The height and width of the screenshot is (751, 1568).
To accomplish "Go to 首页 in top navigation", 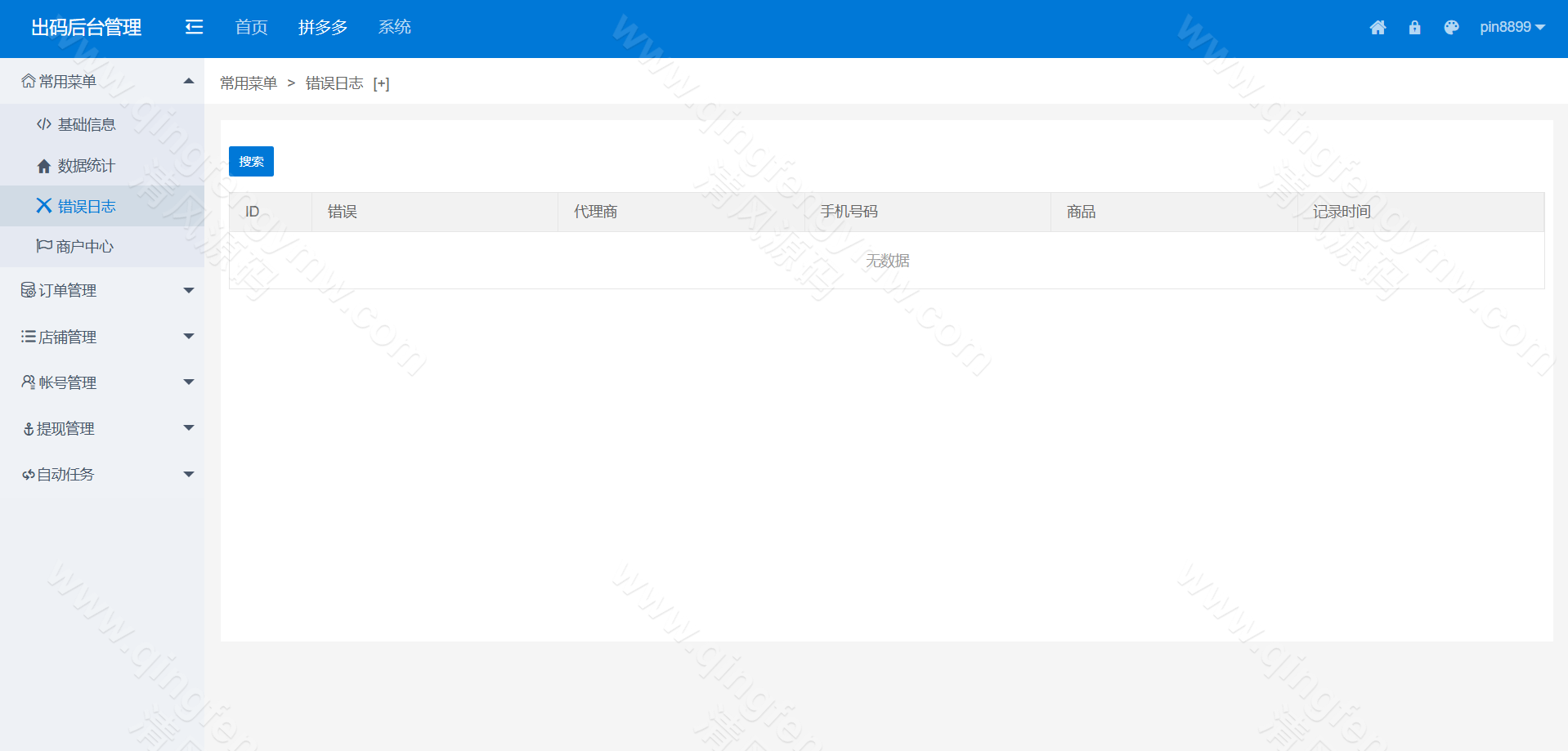I will click(x=251, y=28).
